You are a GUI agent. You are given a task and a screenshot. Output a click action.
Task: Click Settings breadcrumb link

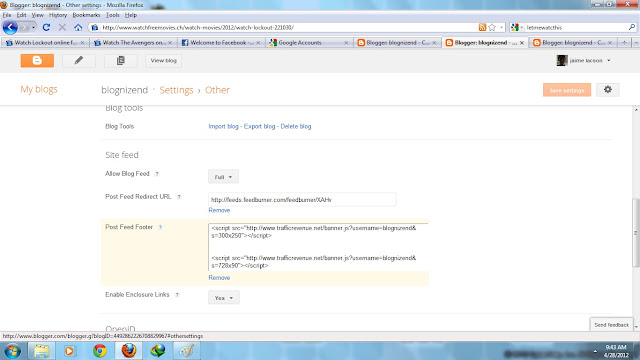(176, 90)
